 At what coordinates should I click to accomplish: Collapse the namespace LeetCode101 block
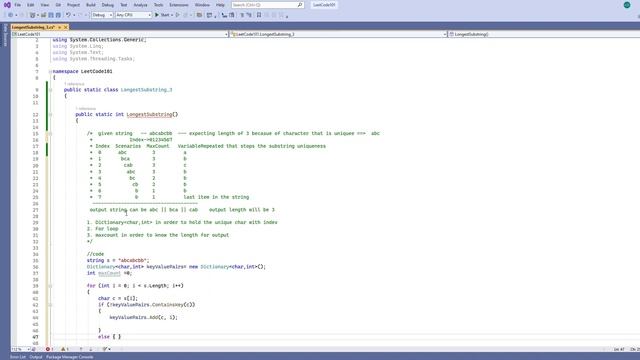[x=50, y=71]
